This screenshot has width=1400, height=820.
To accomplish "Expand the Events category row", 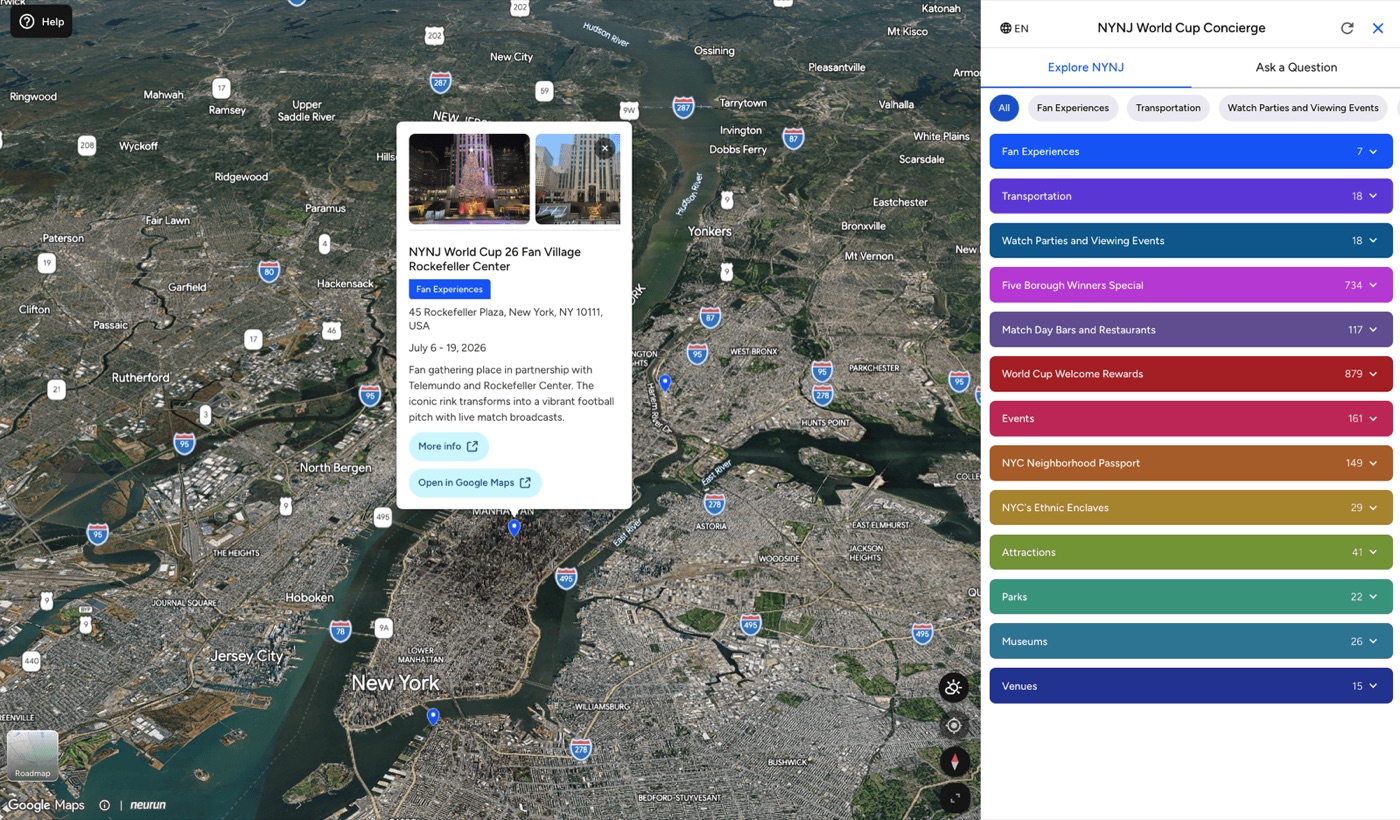I will click(x=1191, y=419).
